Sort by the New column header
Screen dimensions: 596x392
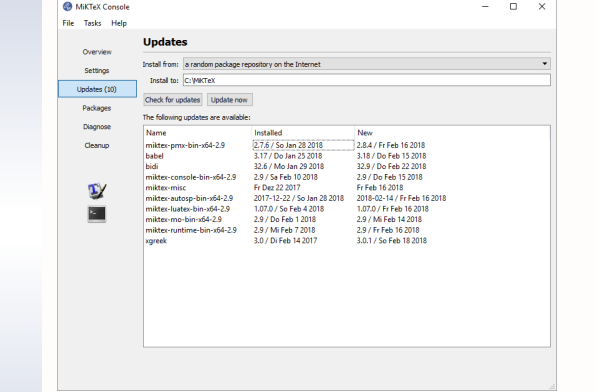point(452,133)
